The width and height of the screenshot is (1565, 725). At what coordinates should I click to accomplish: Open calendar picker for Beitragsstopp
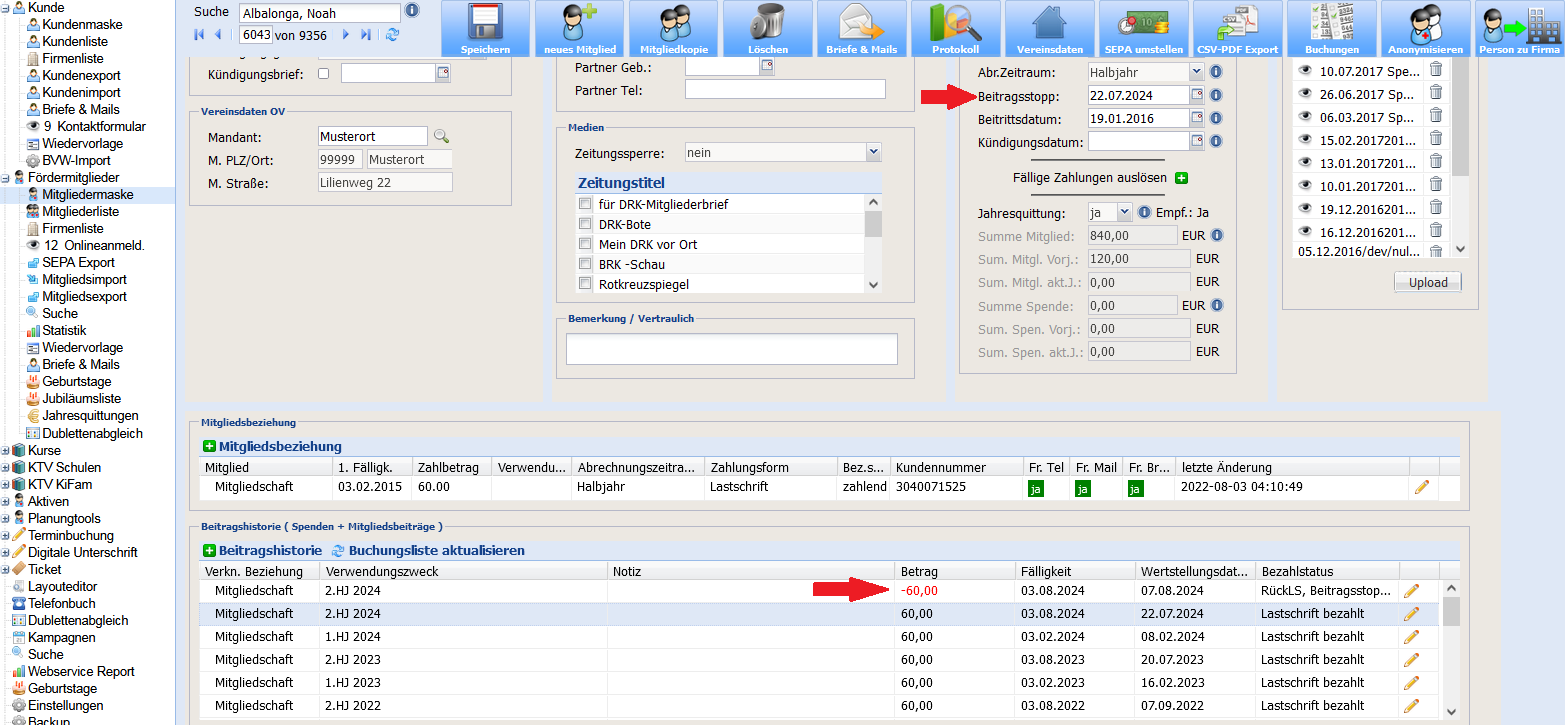click(1197, 95)
